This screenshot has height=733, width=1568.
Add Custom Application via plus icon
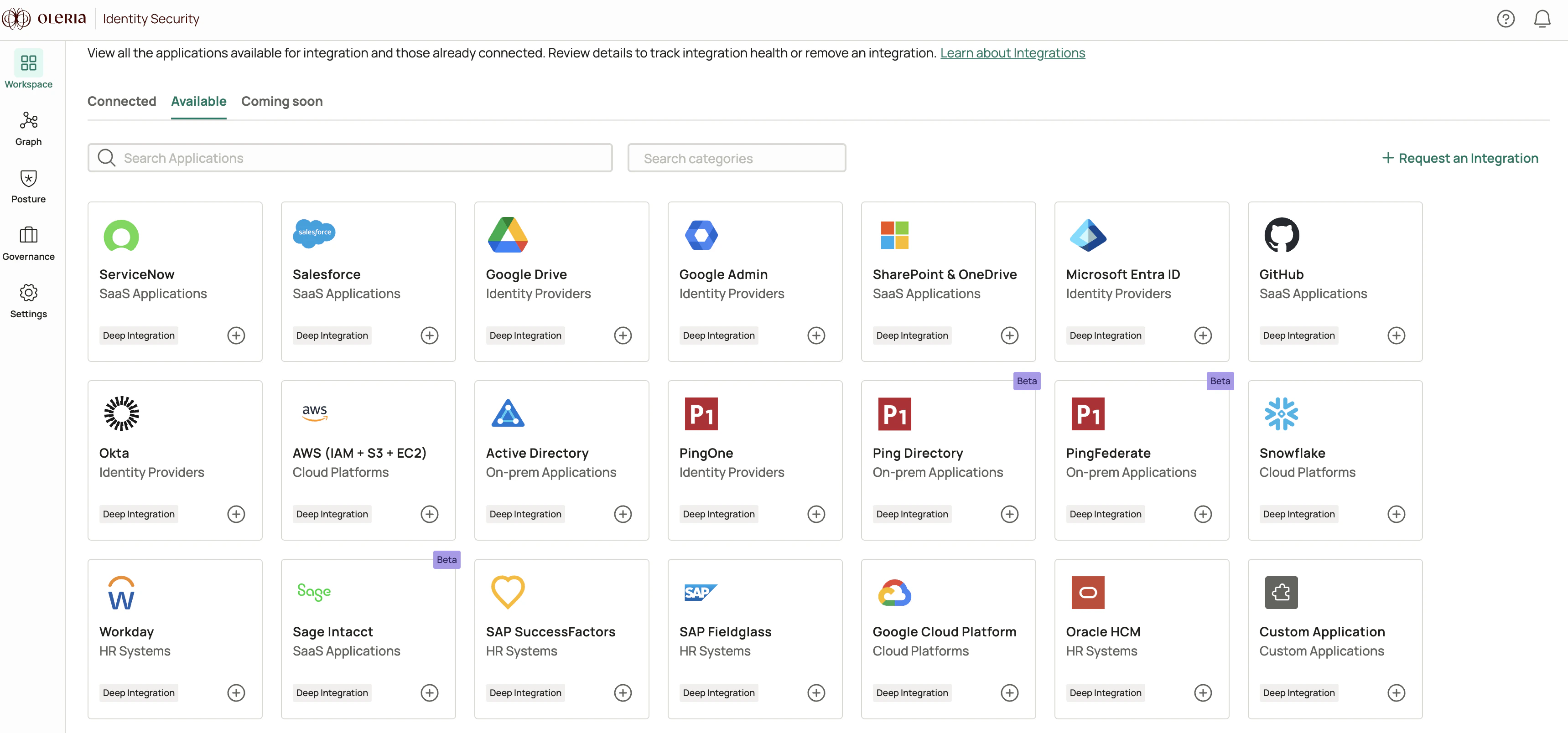1397,693
